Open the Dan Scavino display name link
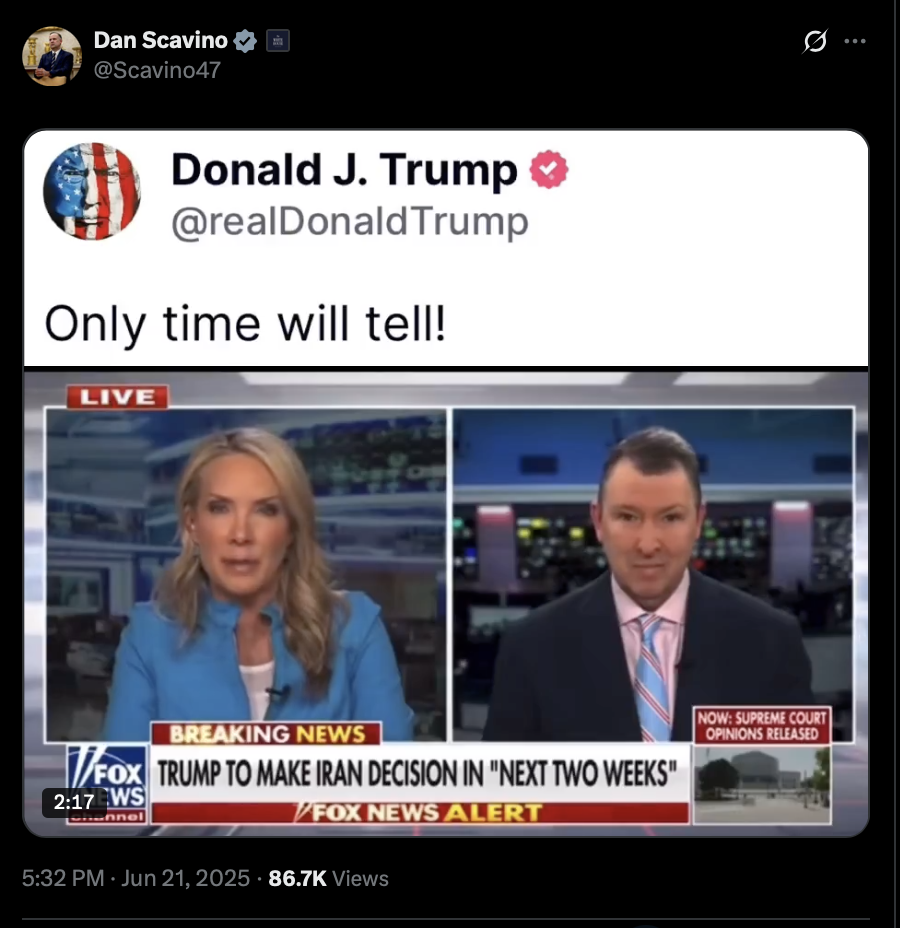 [x=160, y=40]
